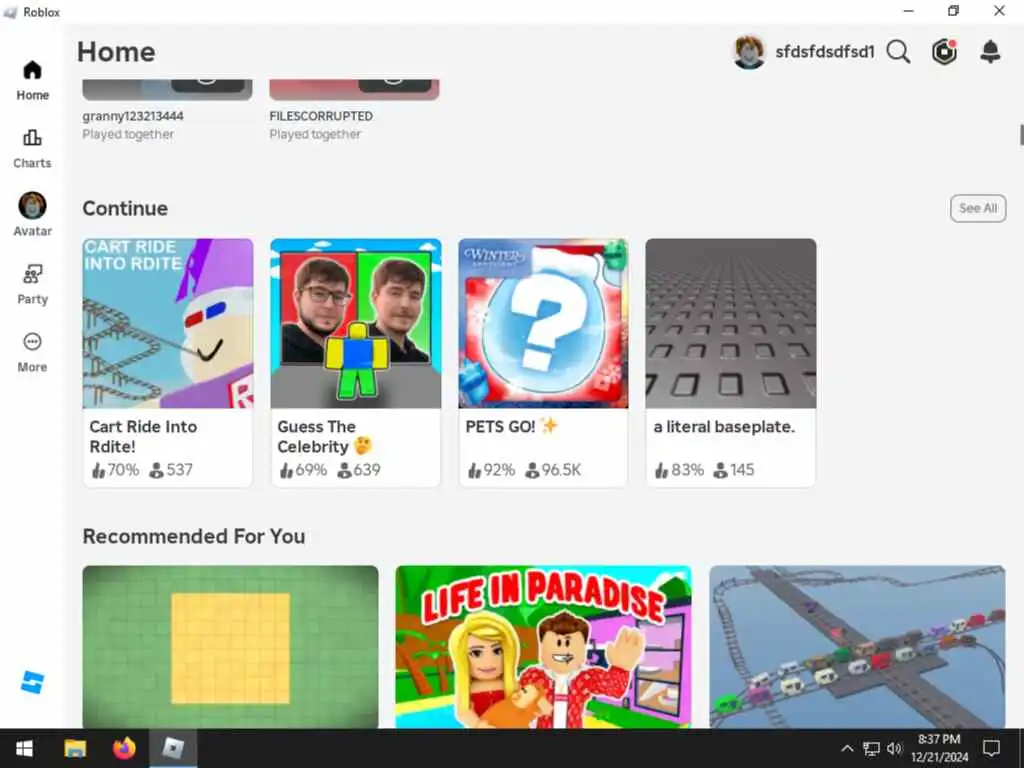Open the Windows Start menu
1024x768 pixels.
coord(24,748)
